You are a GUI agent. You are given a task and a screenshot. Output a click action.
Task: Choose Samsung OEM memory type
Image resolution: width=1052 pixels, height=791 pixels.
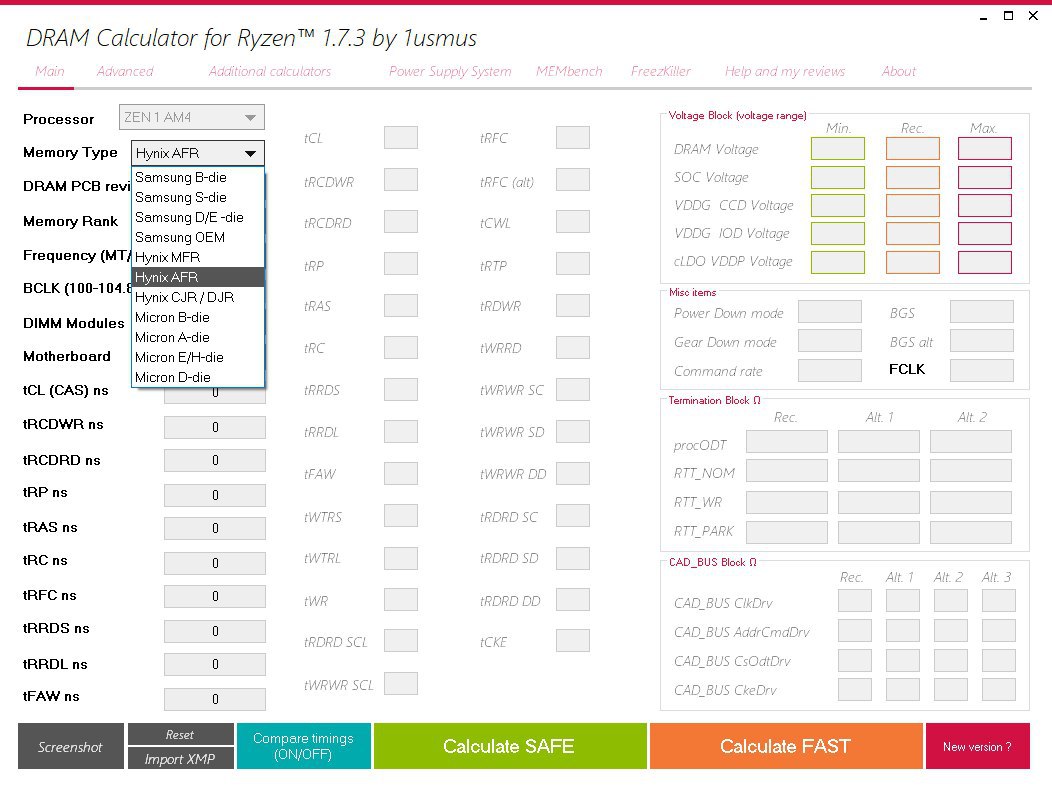click(198, 238)
